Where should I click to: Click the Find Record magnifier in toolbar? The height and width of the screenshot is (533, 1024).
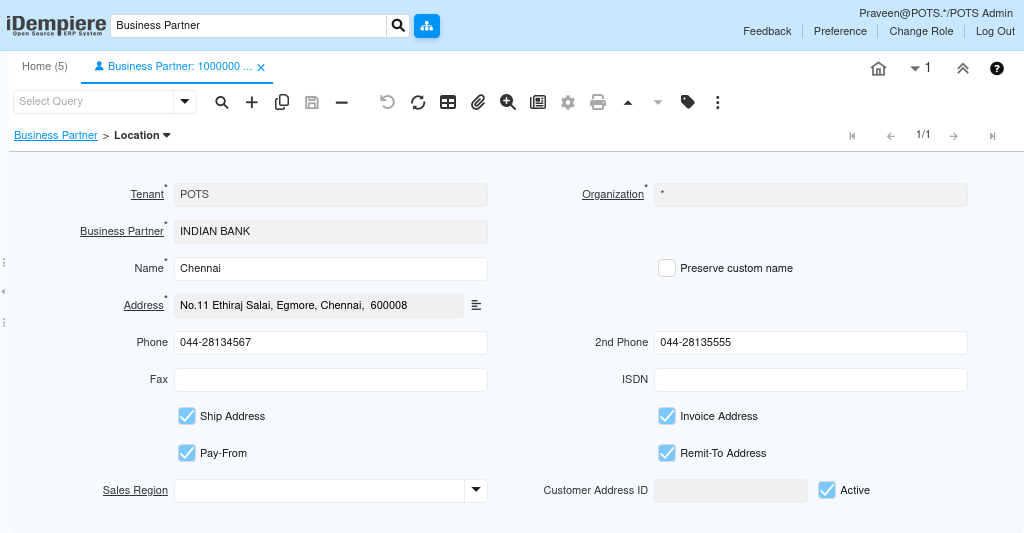point(222,103)
